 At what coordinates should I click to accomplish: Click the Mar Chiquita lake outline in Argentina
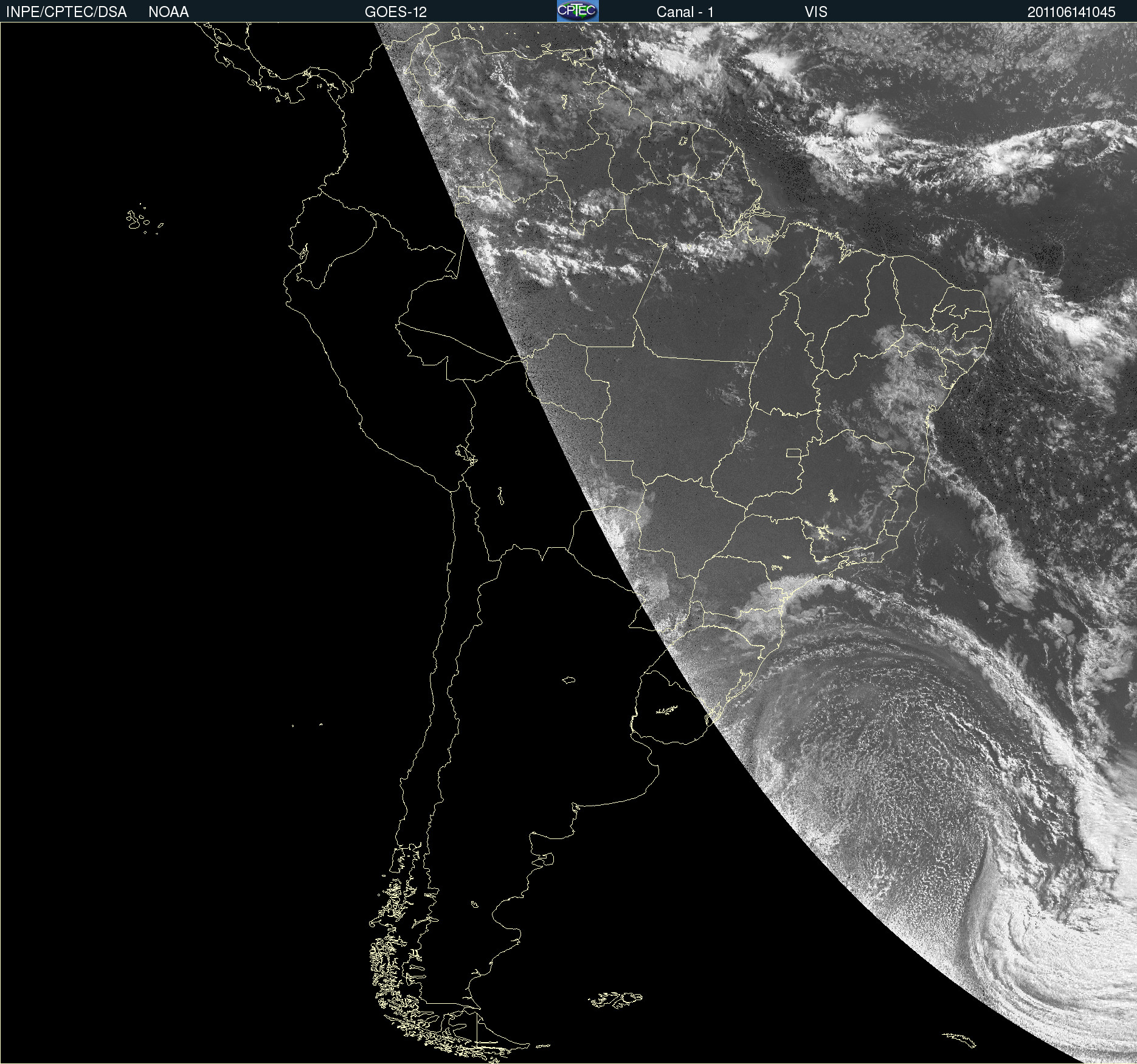click(568, 680)
